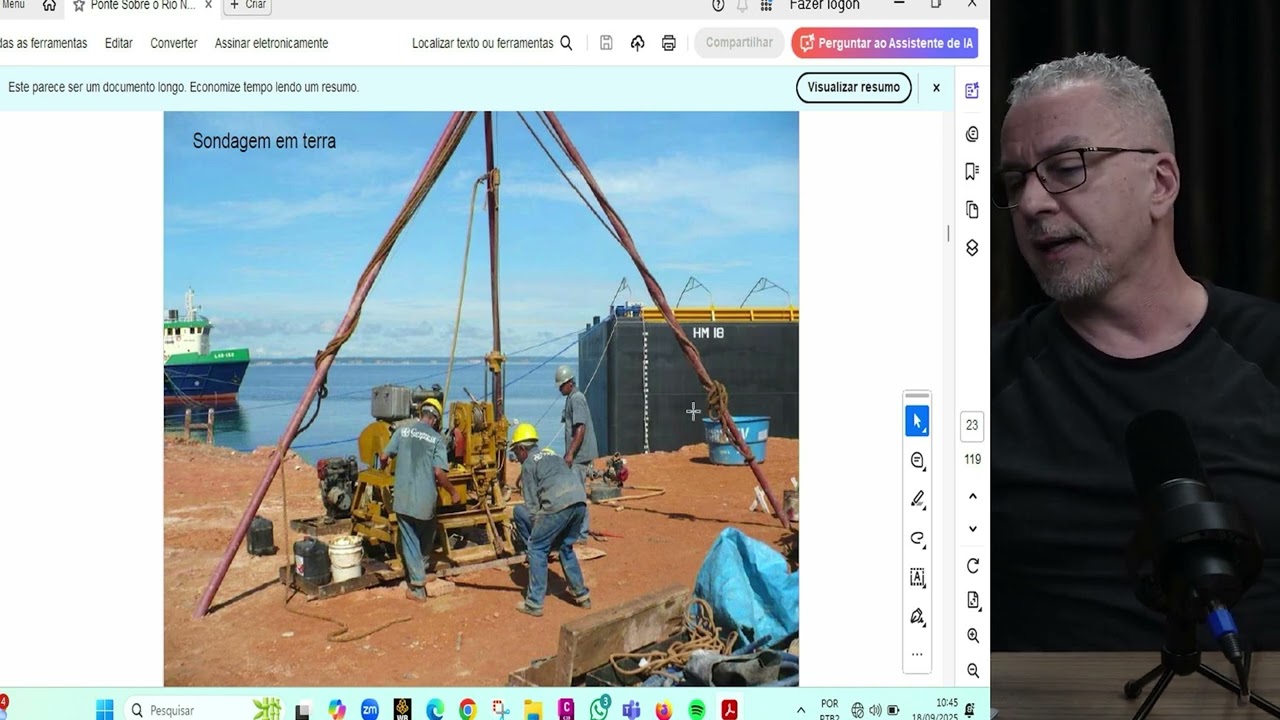Switch to Ponte Sobre o Rio tab
Screen dimensions: 1280x720
click(142, 5)
